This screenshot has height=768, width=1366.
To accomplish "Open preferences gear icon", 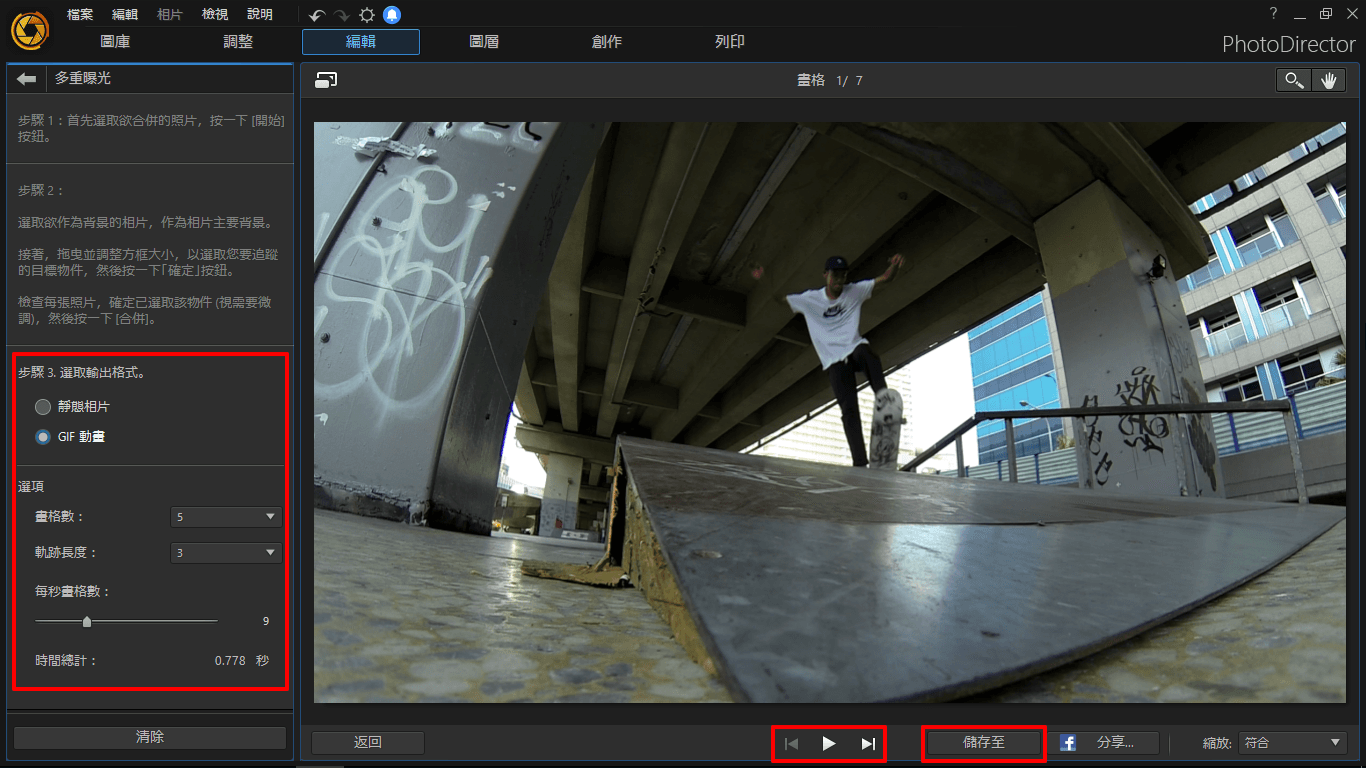I will tap(367, 15).
